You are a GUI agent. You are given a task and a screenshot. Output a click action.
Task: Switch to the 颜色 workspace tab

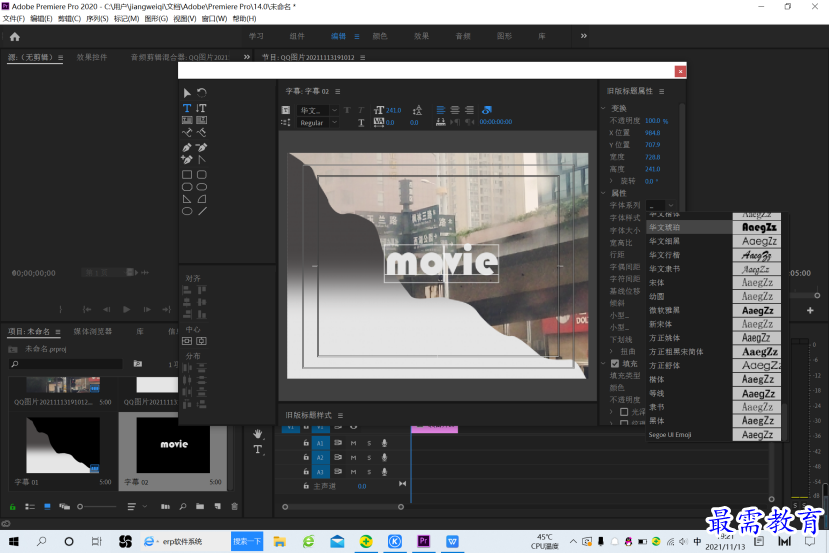click(380, 36)
